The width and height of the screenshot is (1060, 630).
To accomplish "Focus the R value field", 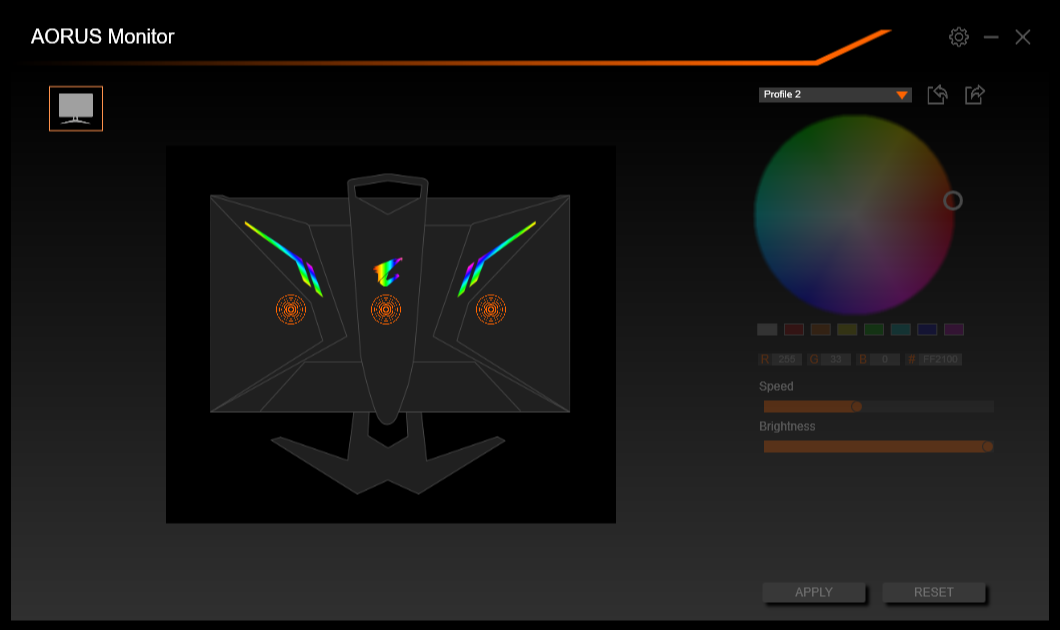I will click(x=786, y=359).
